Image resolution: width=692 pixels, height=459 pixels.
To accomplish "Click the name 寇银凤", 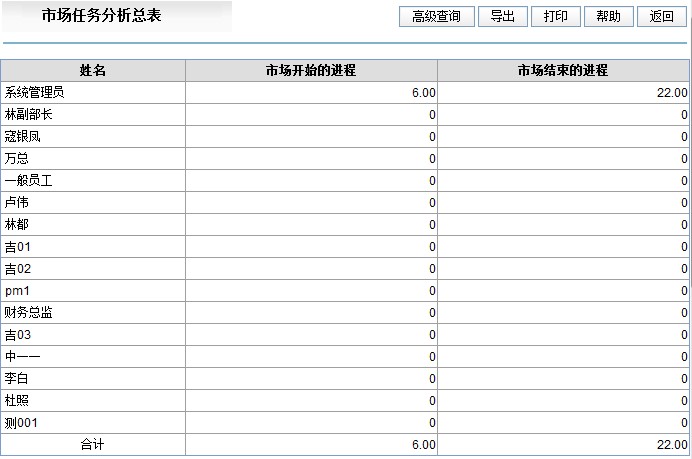I will click(23, 137).
